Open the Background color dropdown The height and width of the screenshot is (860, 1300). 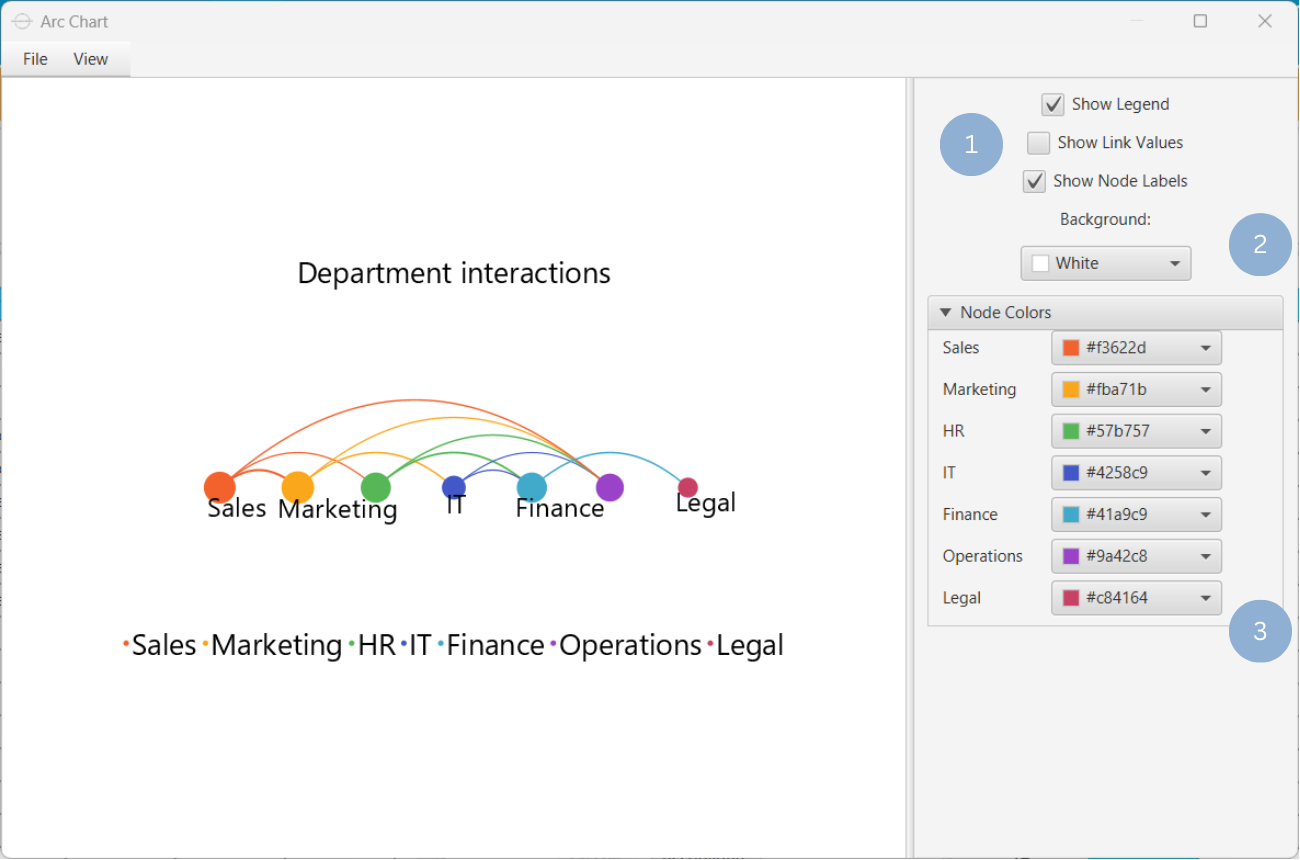1105,263
